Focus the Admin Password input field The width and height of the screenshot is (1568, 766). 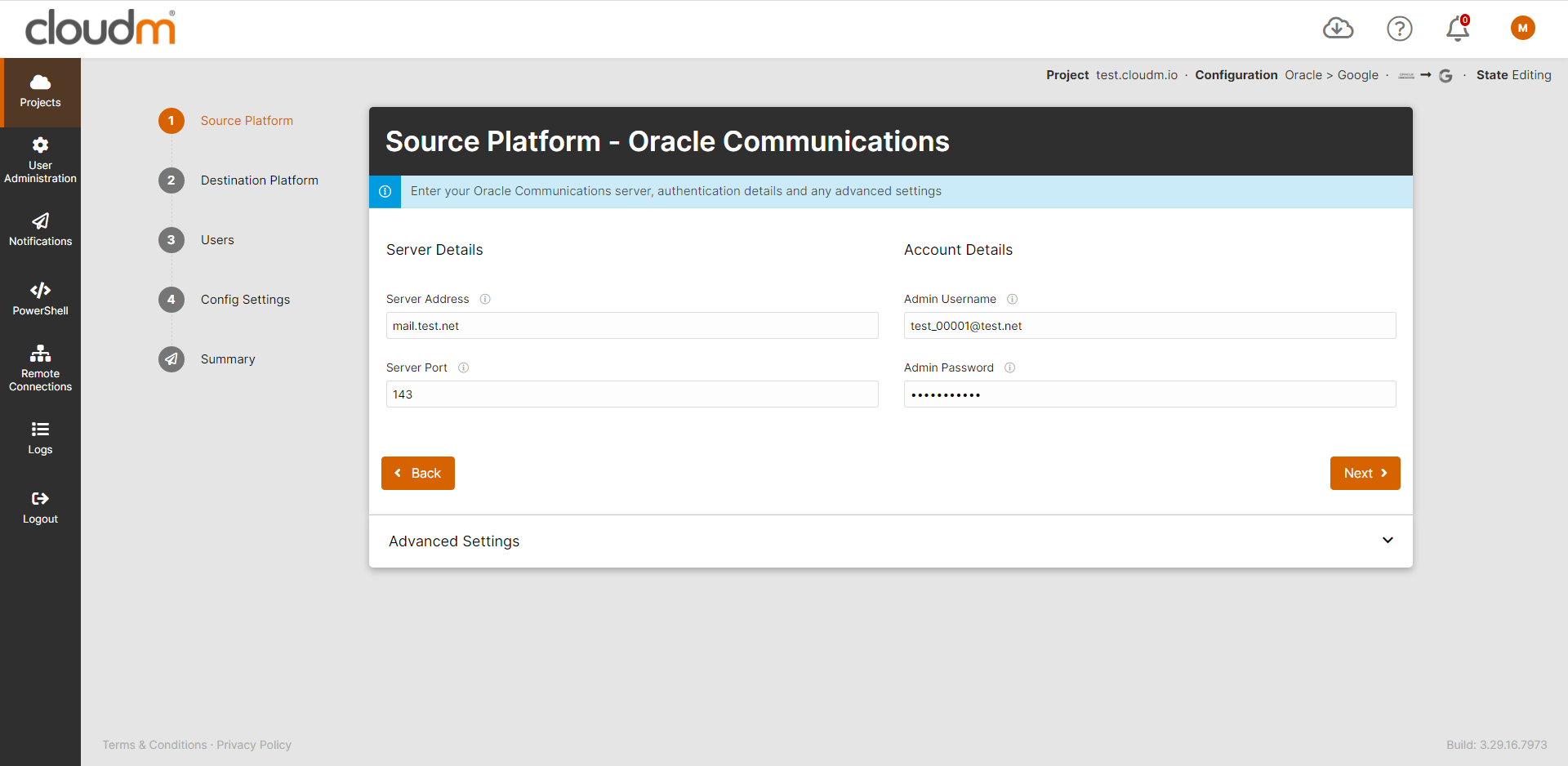pos(1150,394)
